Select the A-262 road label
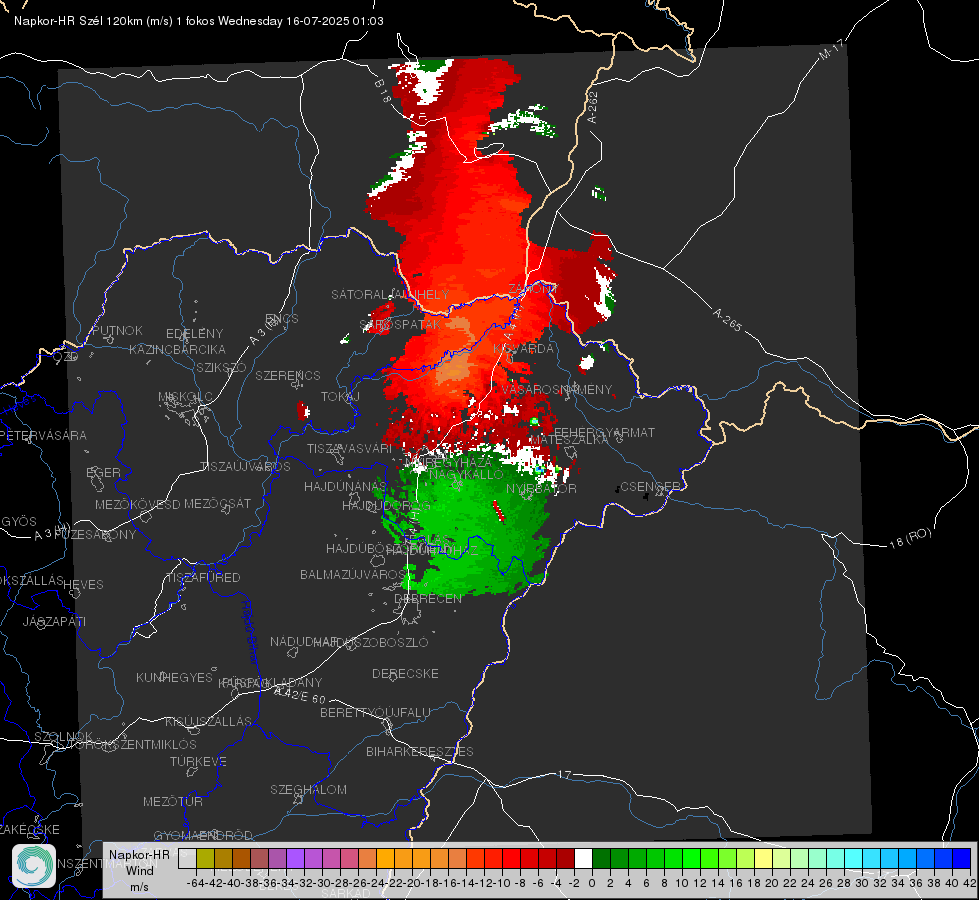Image resolution: width=979 pixels, height=900 pixels. click(x=593, y=107)
